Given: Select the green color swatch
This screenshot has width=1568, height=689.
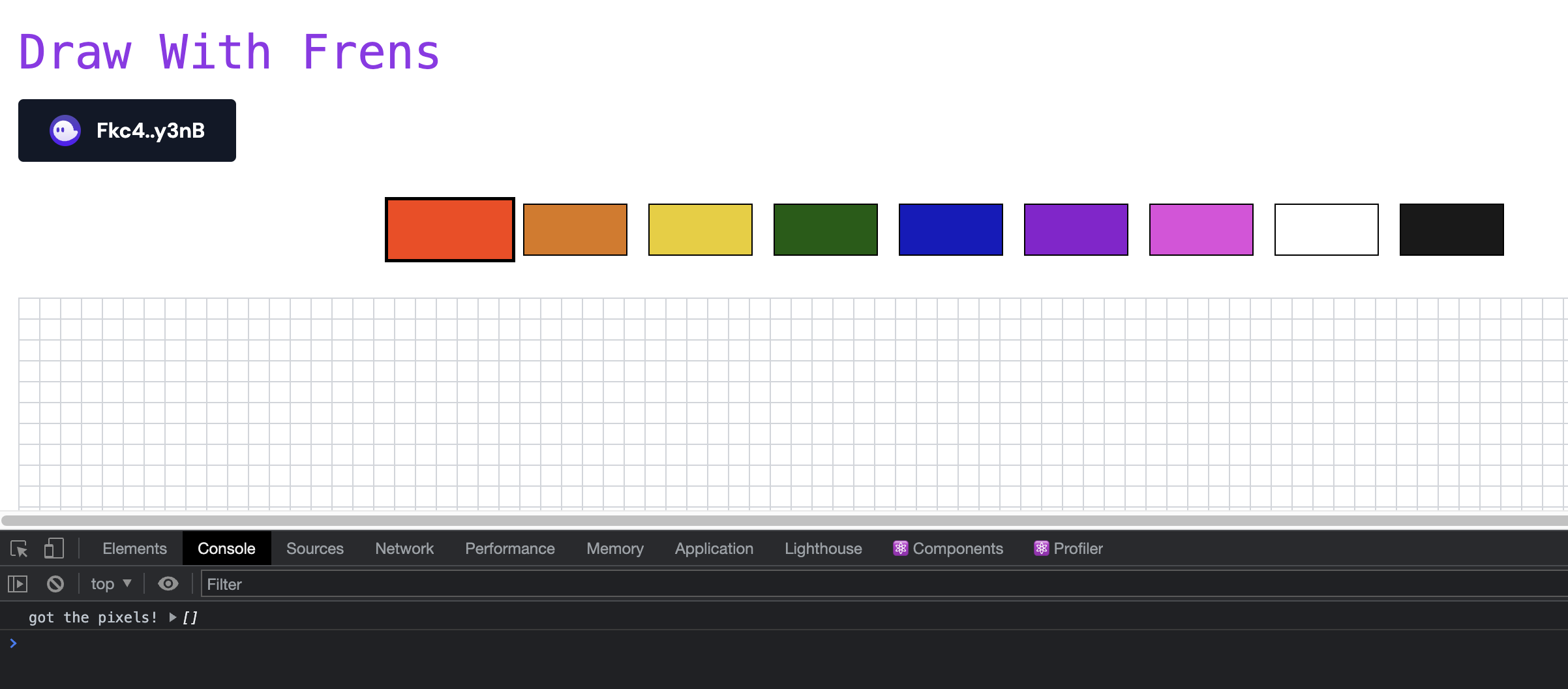Looking at the screenshot, I should click(x=825, y=229).
